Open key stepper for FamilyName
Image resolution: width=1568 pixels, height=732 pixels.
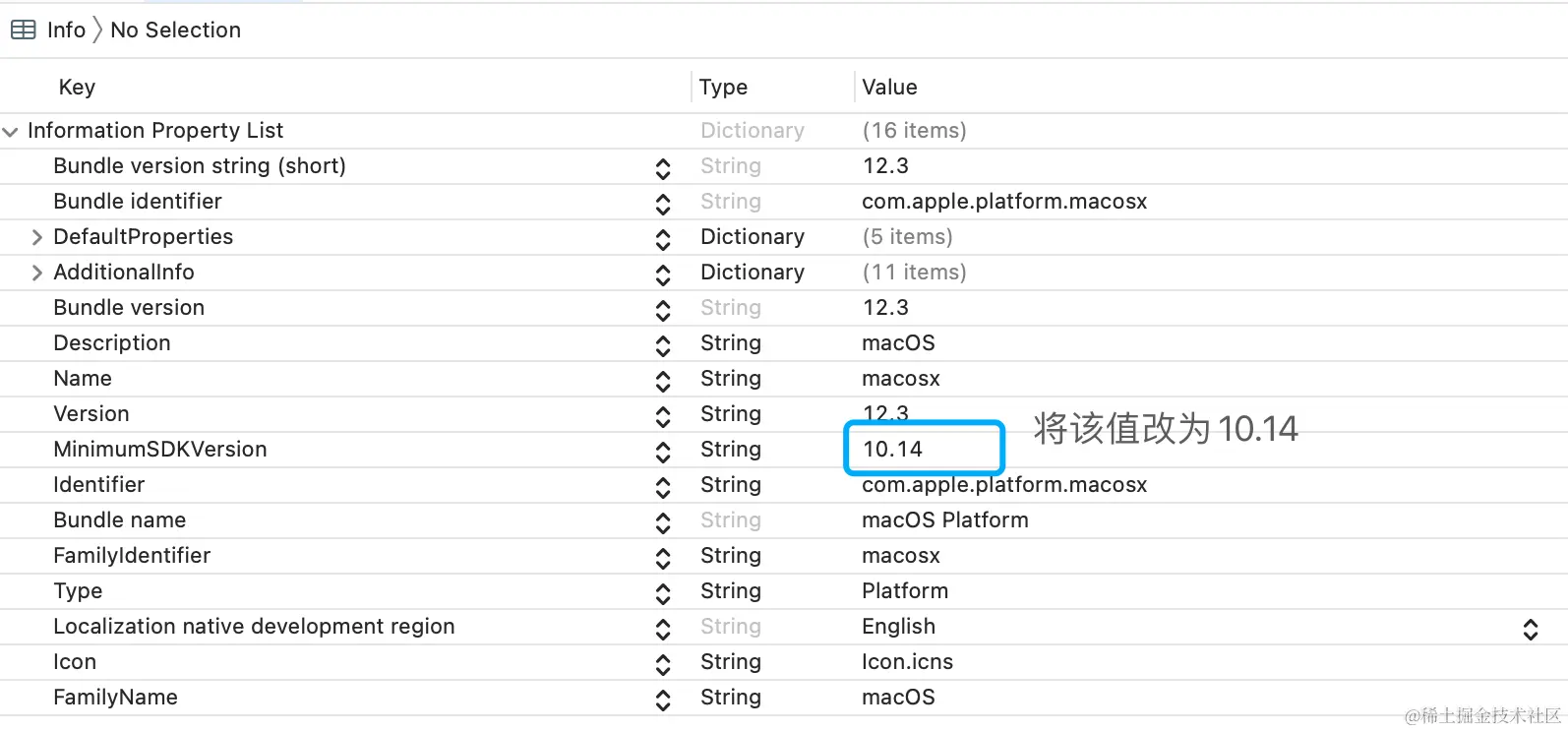click(663, 700)
